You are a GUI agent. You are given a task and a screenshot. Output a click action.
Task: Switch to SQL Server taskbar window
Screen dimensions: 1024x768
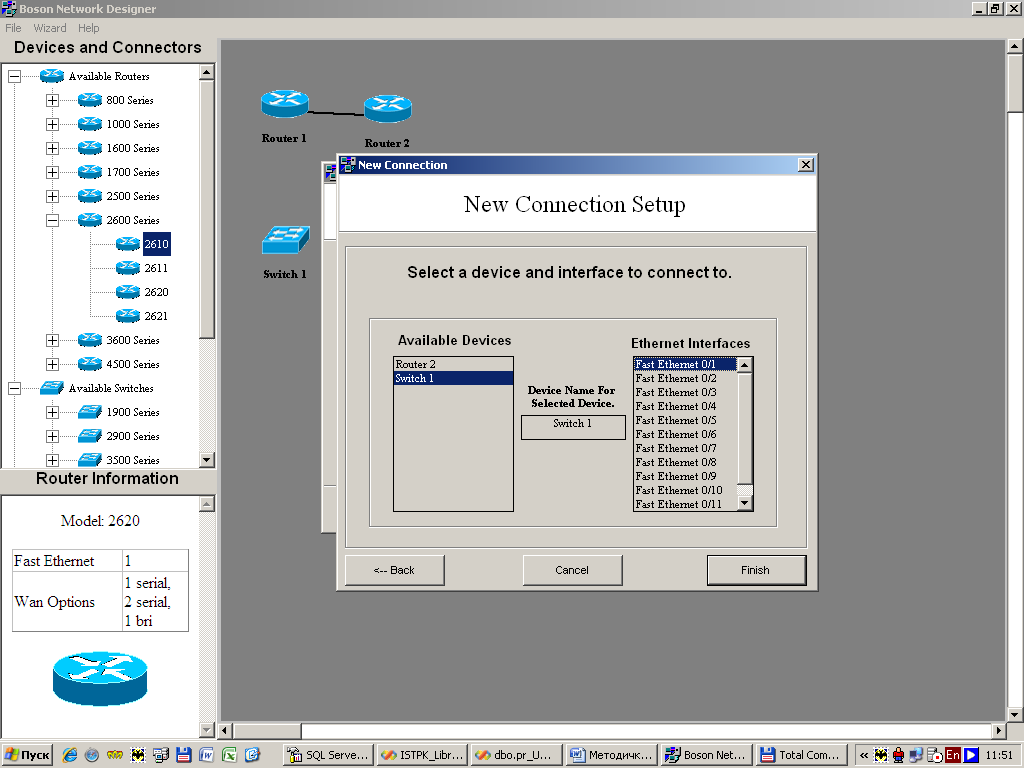click(328, 755)
